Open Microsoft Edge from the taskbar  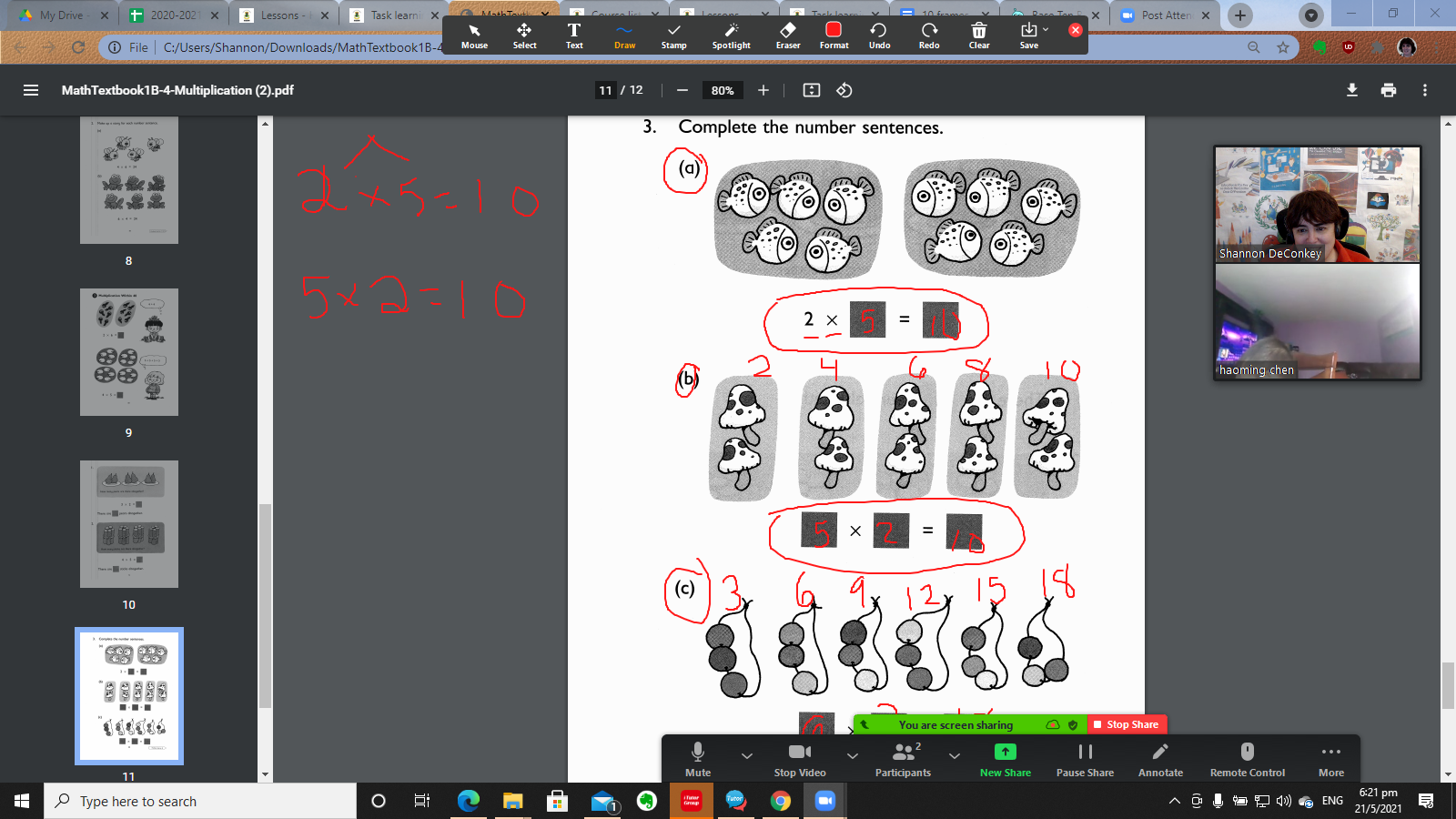[x=468, y=801]
